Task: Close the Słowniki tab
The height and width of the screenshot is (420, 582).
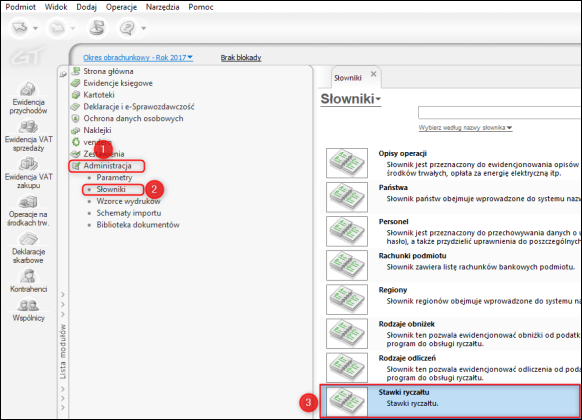Action: coord(373,74)
